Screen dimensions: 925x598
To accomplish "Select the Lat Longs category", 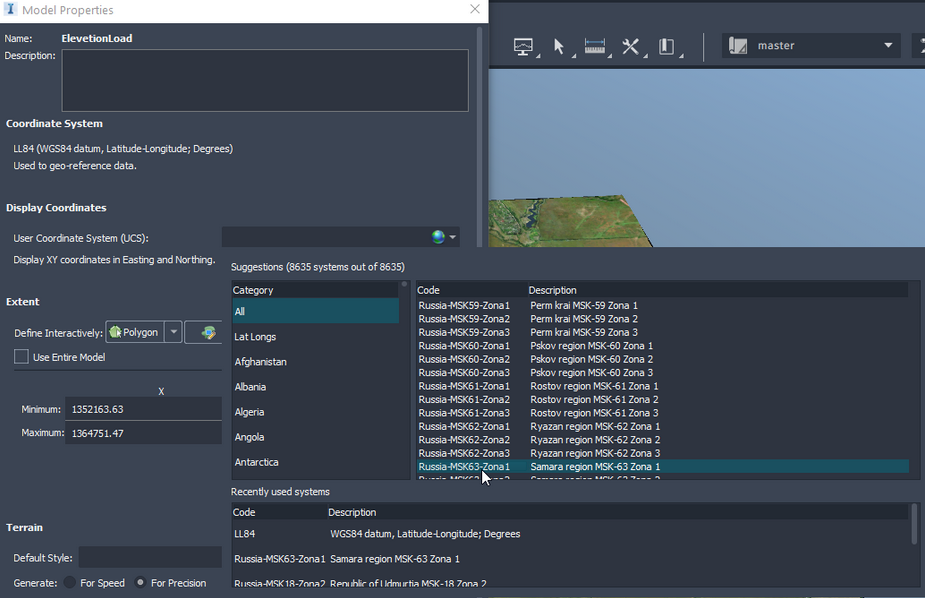I will pos(256,337).
